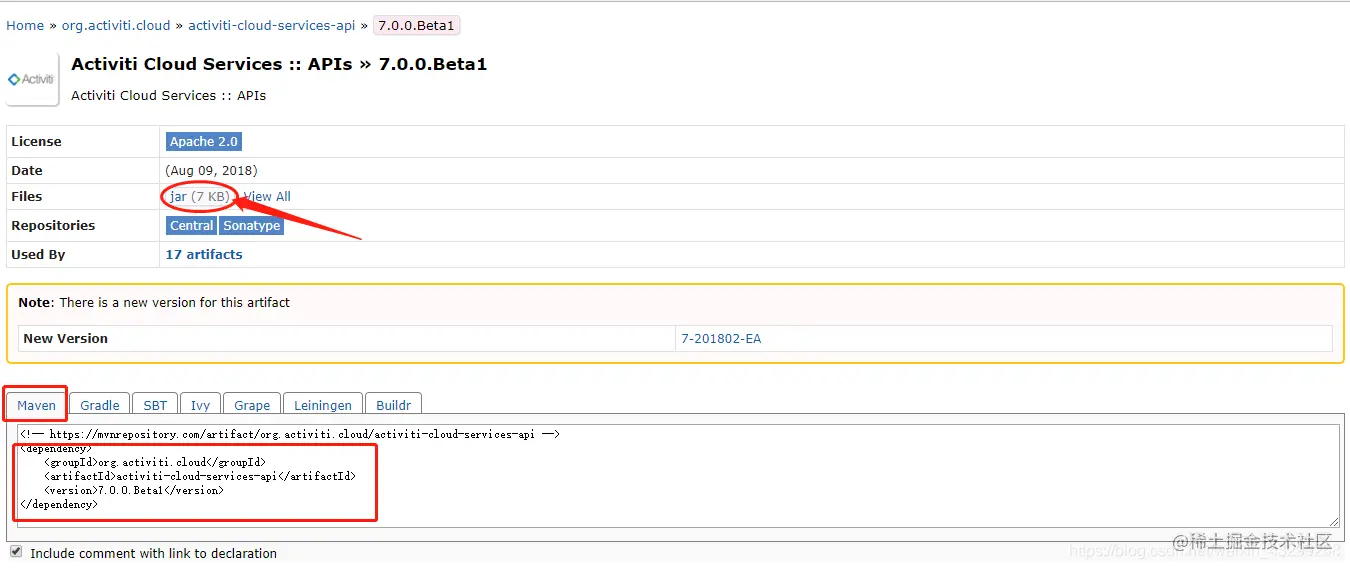This screenshot has height=569, width=1350.
Task: Click the Activiti logo image
Action: point(32,80)
